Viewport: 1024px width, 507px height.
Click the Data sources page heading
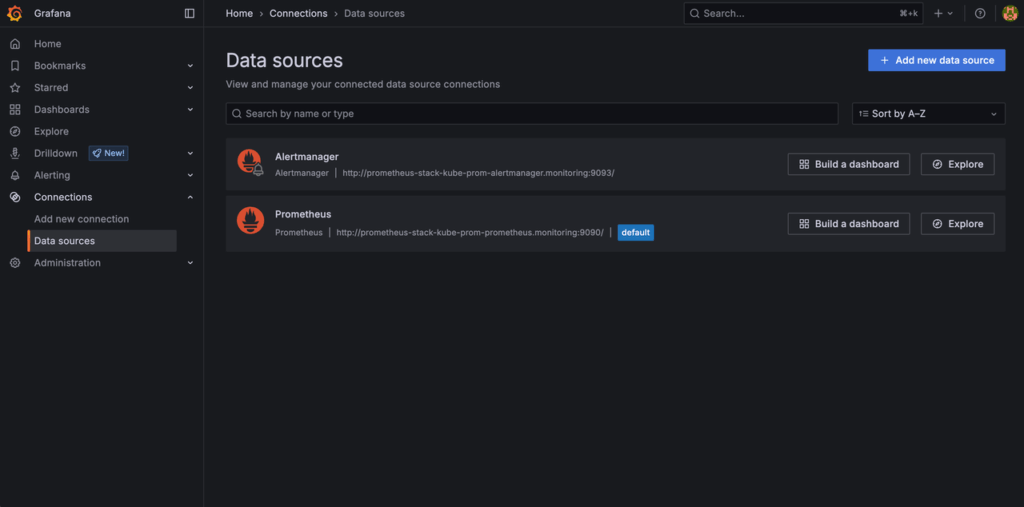(284, 61)
